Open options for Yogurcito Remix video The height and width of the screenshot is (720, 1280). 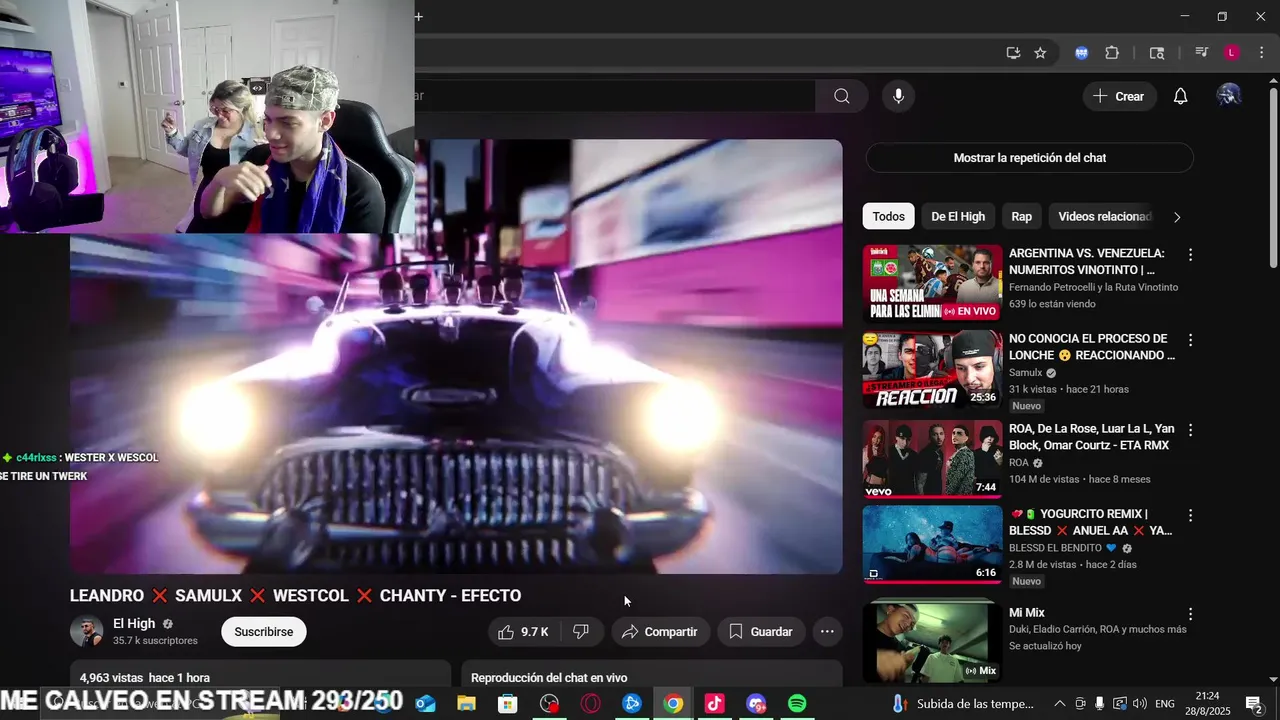point(1190,515)
